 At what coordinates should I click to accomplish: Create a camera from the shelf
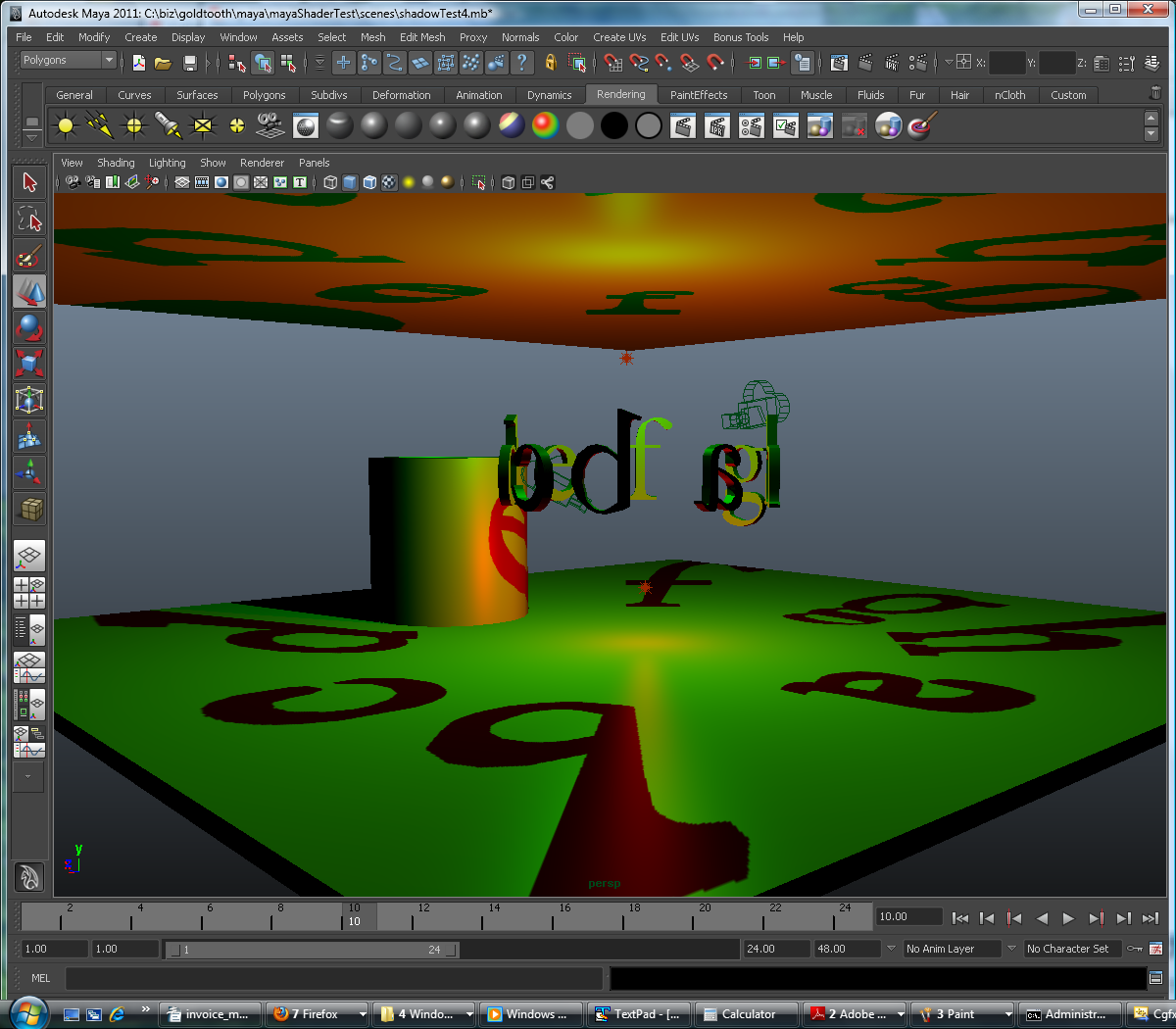click(269, 125)
